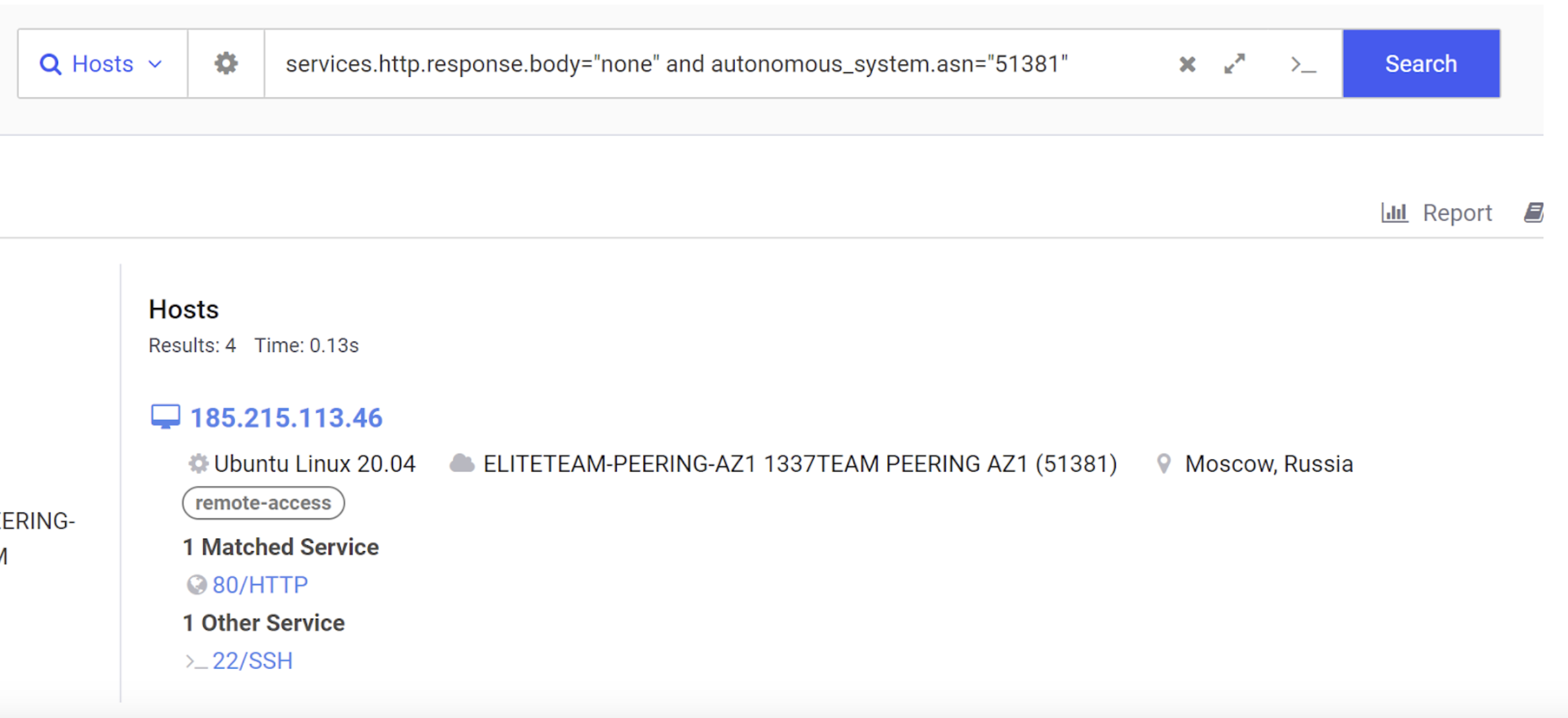Viewport: 1568px width, 718px height.
Task: Click the monitor icon next to 185.215.113.46
Action: (x=165, y=417)
